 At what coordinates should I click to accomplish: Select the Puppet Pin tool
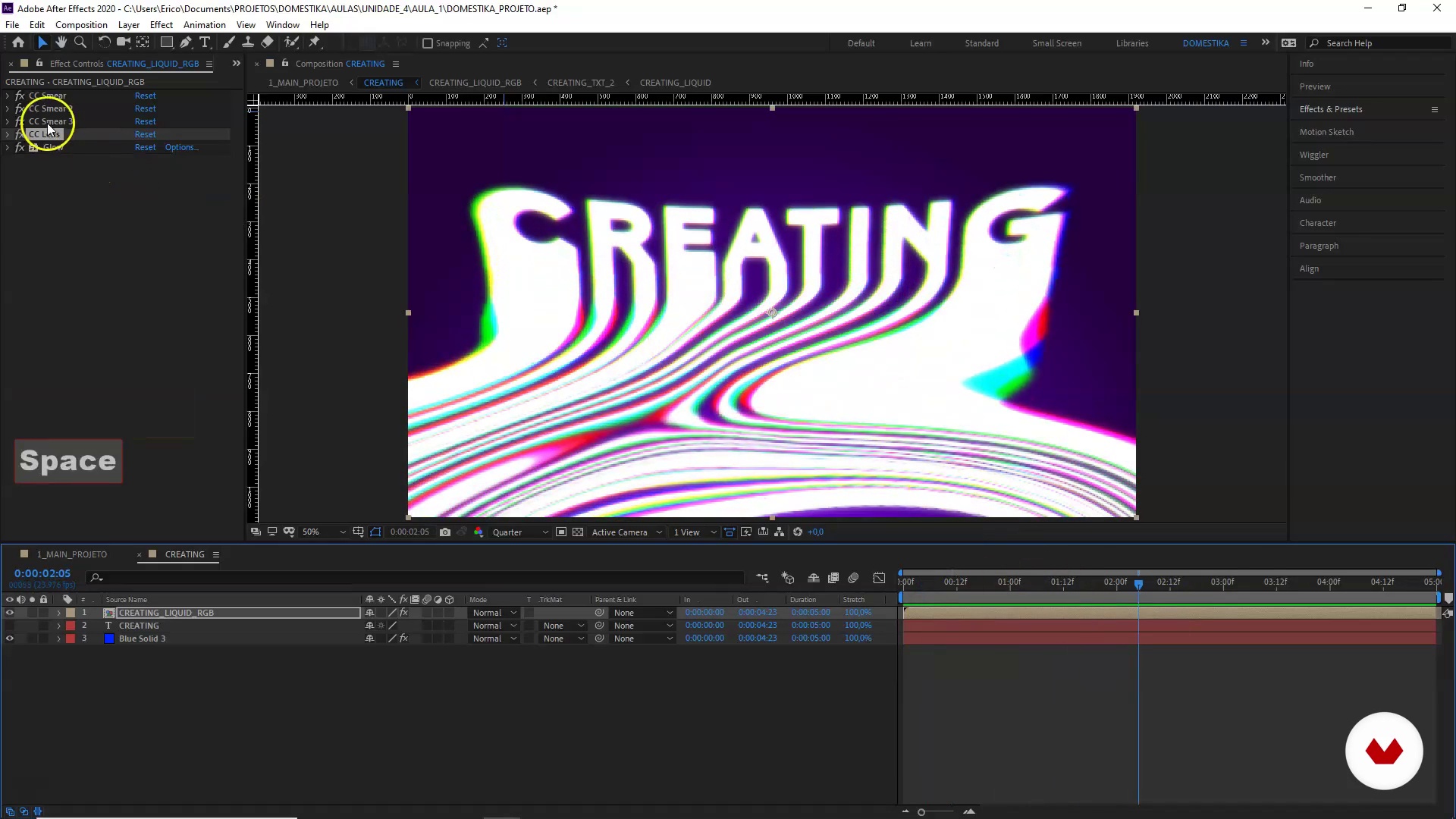tap(315, 43)
